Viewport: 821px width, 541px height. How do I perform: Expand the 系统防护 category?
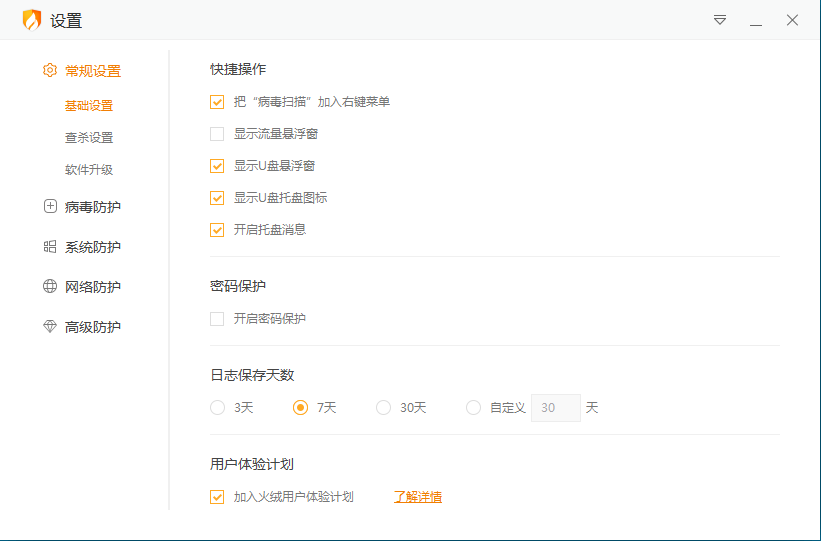[x=92, y=247]
